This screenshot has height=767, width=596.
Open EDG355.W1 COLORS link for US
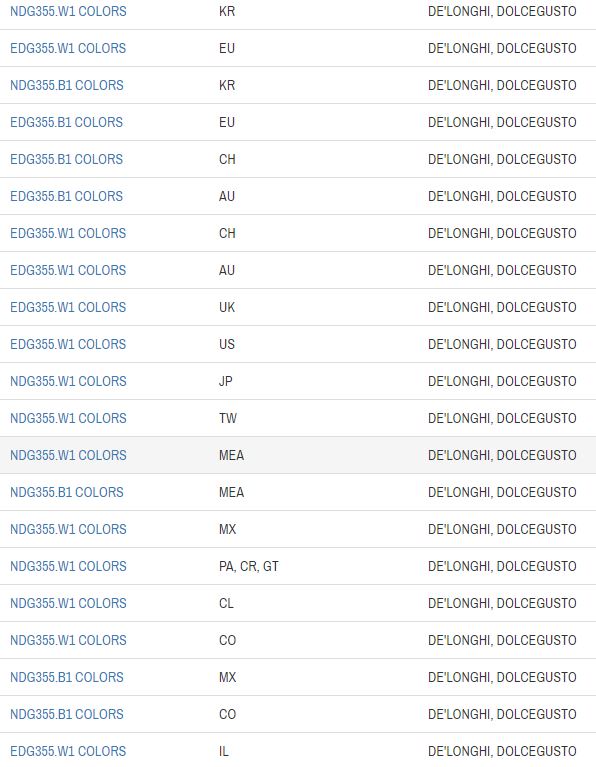point(68,344)
